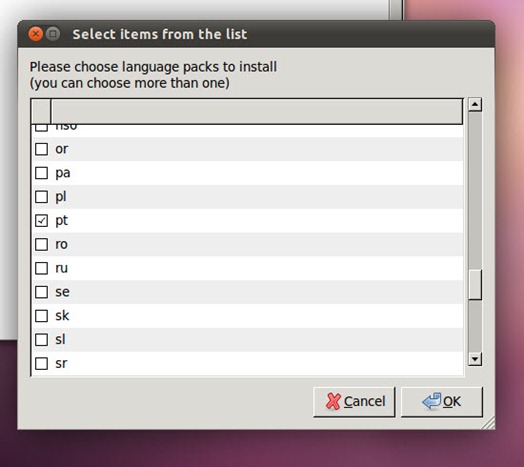Image resolution: width=524 pixels, height=467 pixels.
Task: Click the vertical scrollbar thumb
Action: click(475, 284)
